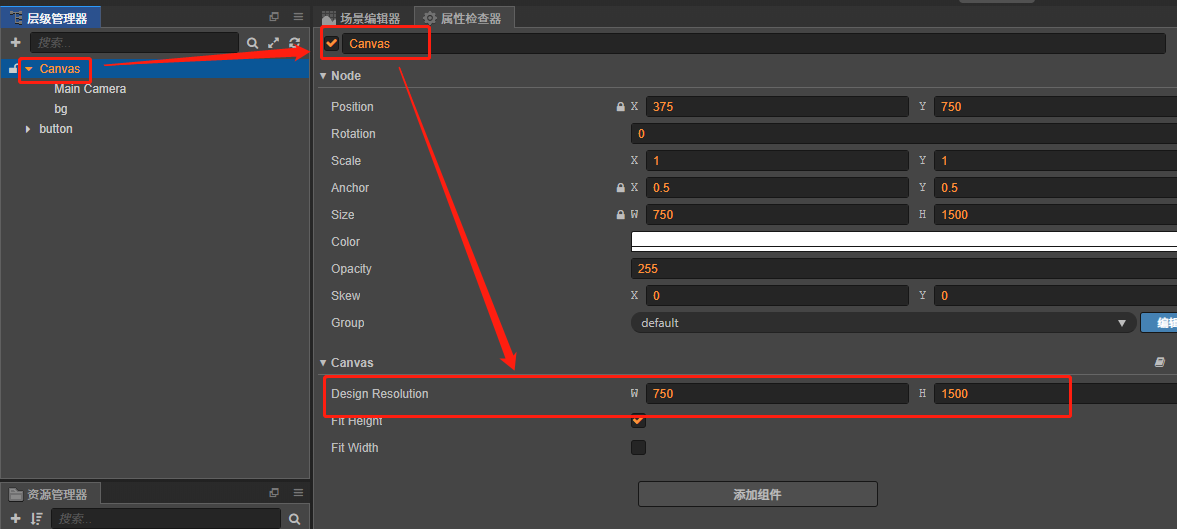Enable the Fit Width checkbox
Screen dimensions: 1177x529
point(638,447)
